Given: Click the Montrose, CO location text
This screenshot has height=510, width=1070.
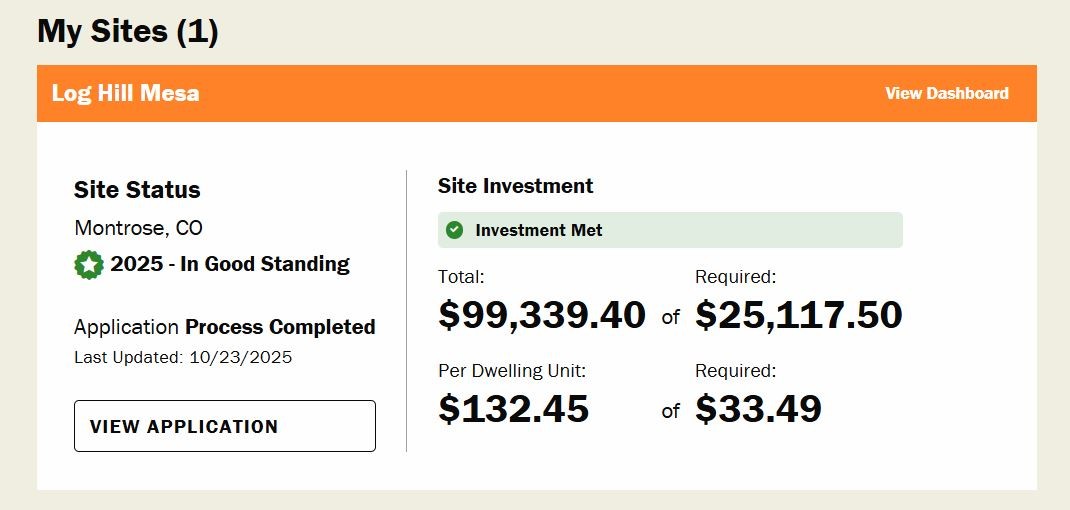Looking at the screenshot, I should pos(138,228).
